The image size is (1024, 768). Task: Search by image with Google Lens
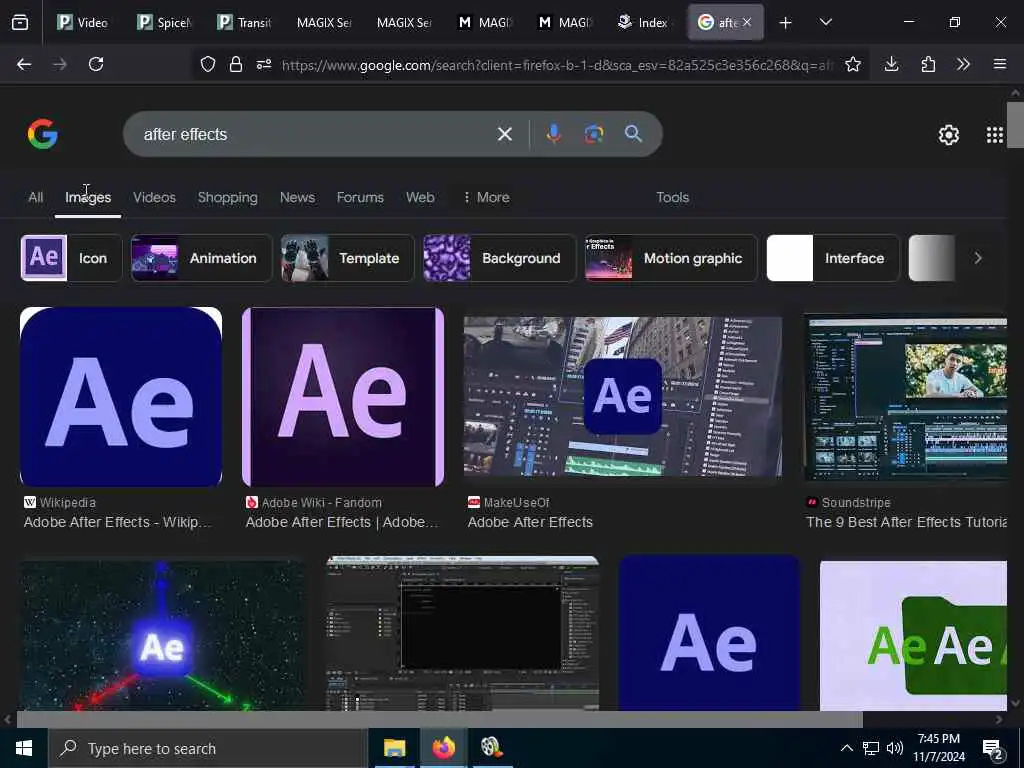(x=594, y=134)
